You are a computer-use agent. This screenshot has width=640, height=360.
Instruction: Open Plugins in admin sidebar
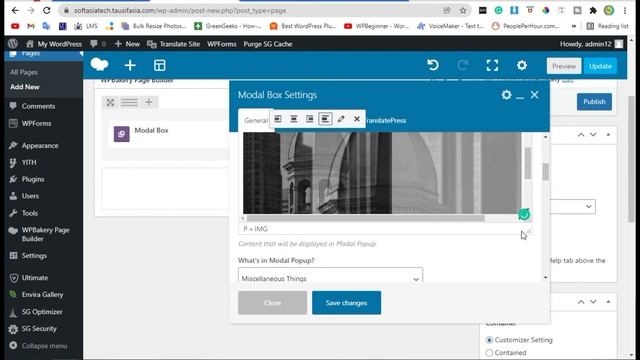pyautogui.click(x=33, y=179)
